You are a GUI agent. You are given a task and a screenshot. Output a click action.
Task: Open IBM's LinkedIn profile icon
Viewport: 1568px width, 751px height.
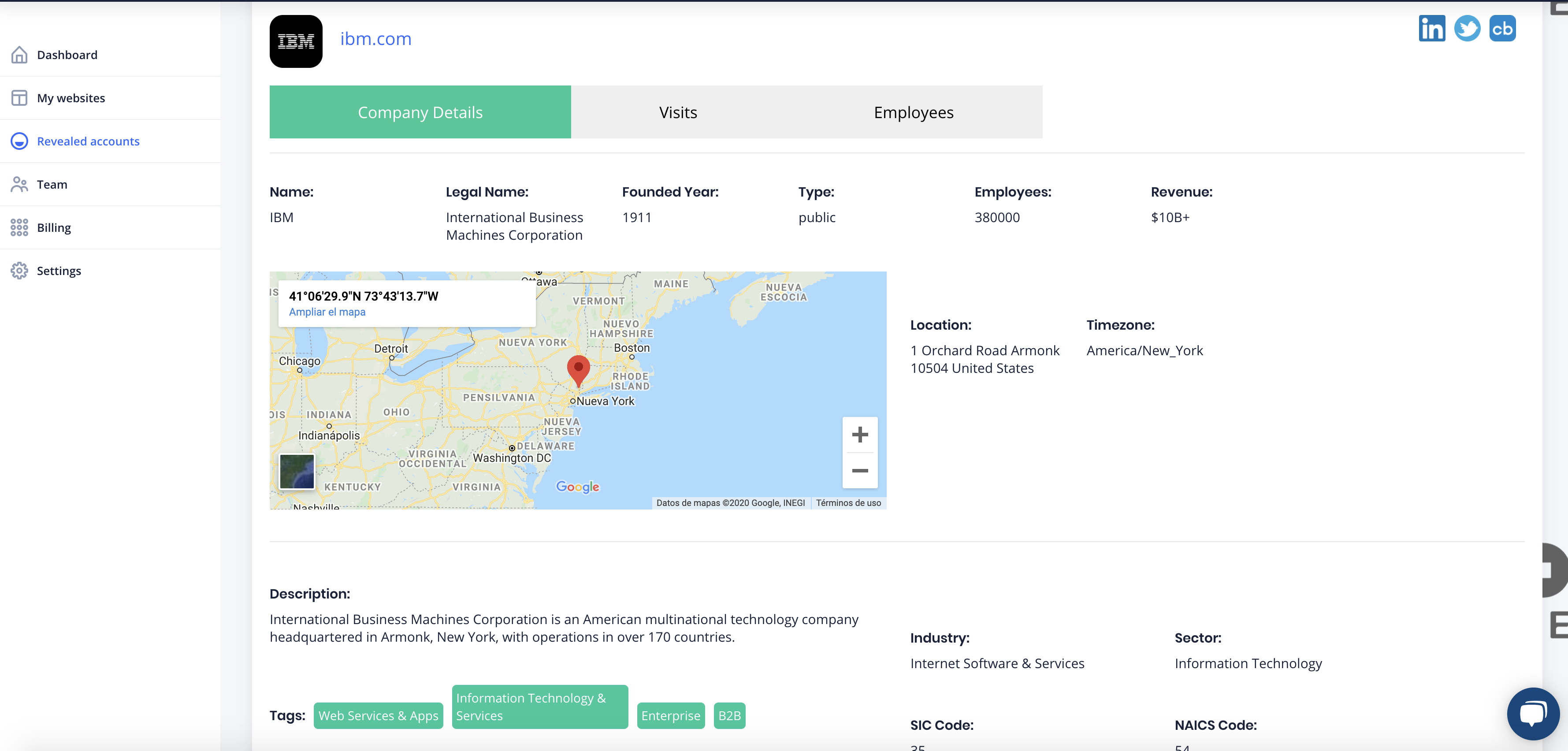pyautogui.click(x=1431, y=29)
